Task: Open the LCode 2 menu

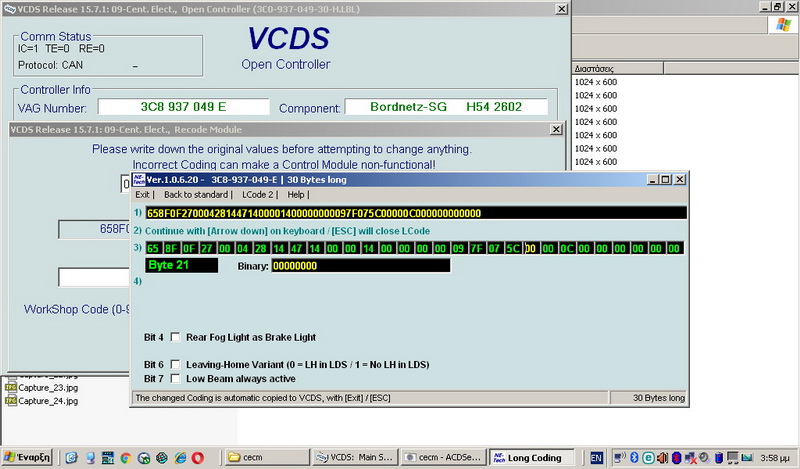Action: [258, 194]
